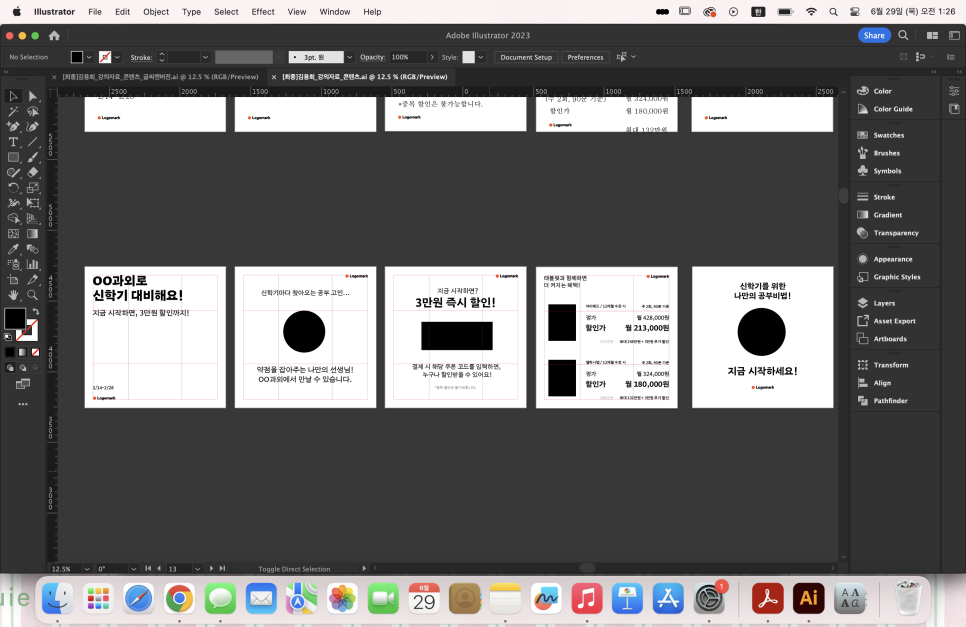
Task: Swap fill and stroke arrows
Action: click(x=36, y=311)
